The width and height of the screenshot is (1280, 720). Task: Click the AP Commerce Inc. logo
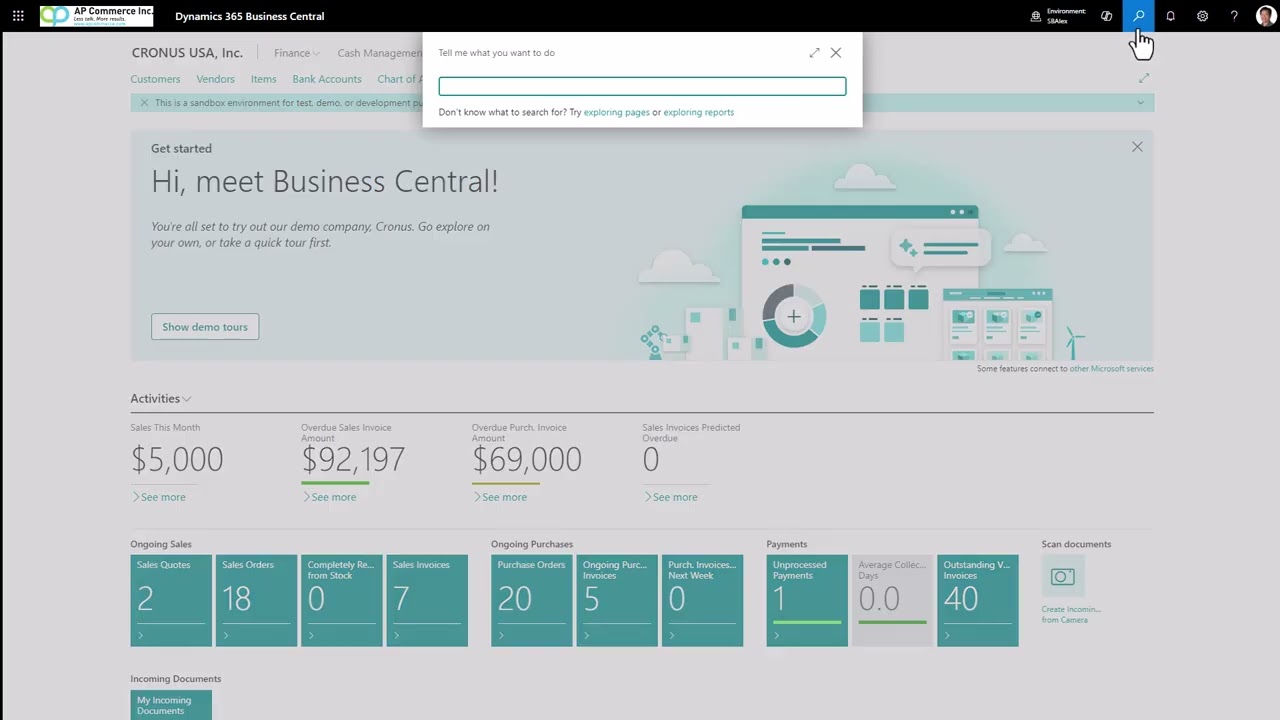point(97,16)
